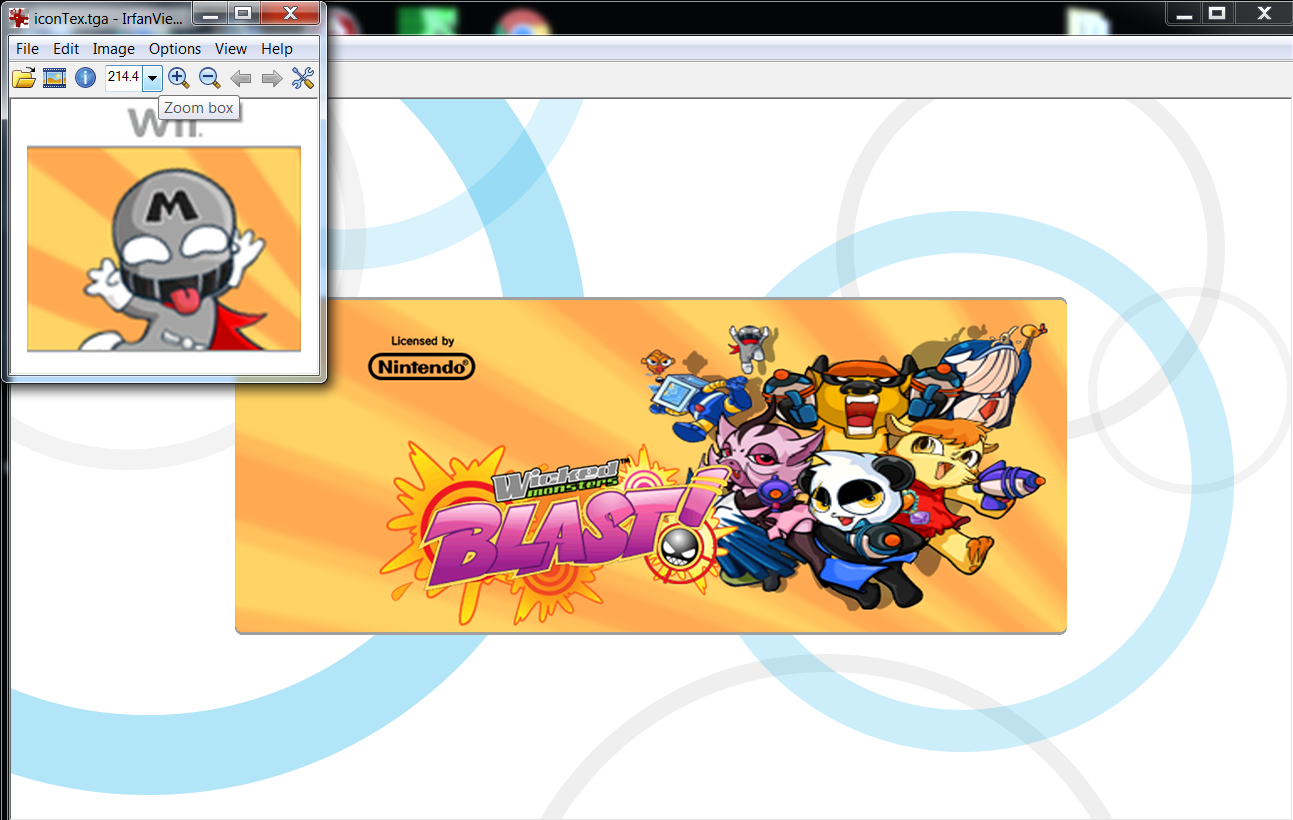Image resolution: width=1293 pixels, height=820 pixels.
Task: Minimize the IrfanView window
Action: [x=209, y=14]
